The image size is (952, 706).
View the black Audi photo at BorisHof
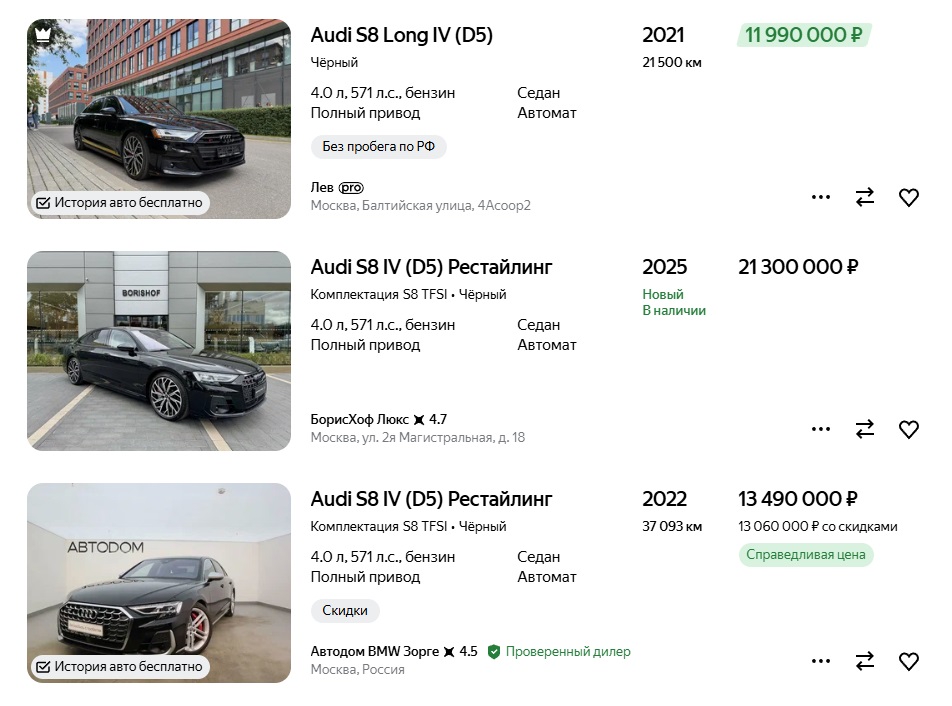159,351
